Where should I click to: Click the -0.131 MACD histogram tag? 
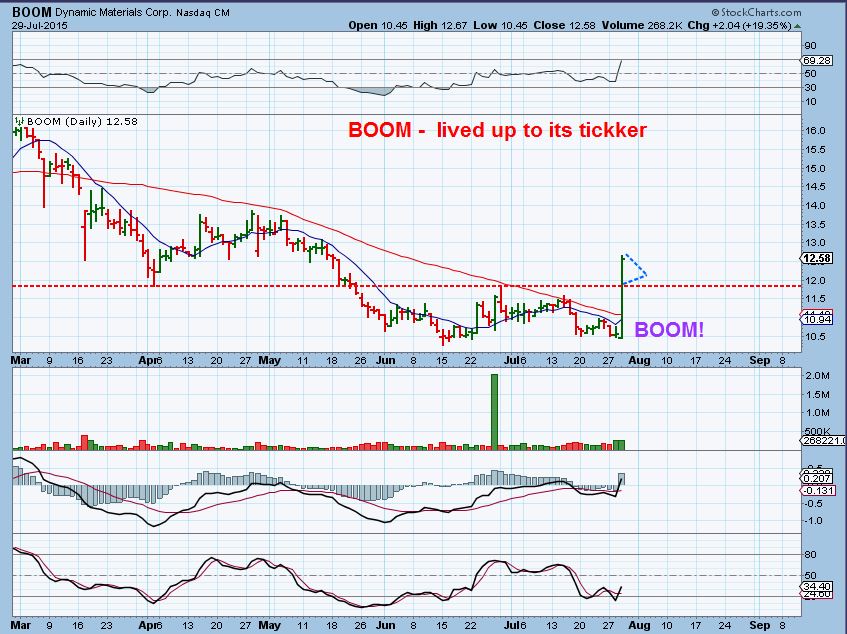817,490
